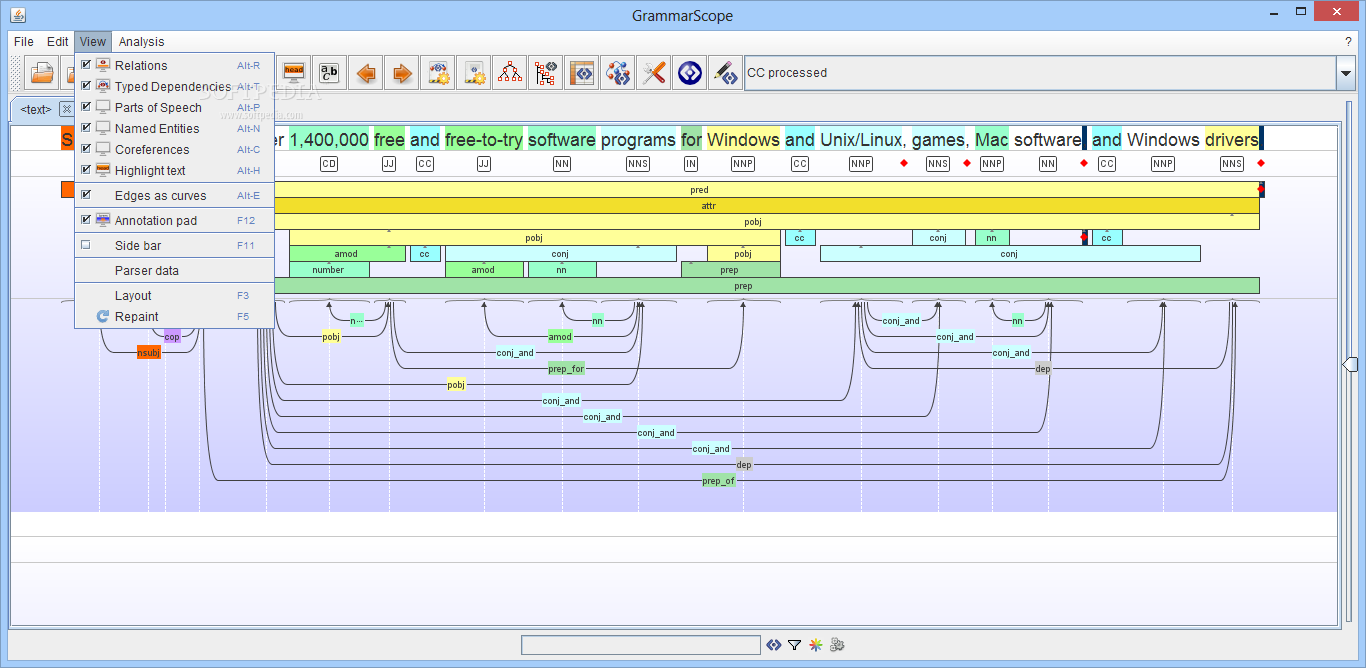Click the 'prep_of' dependency label
This screenshot has height=668, width=1366.
click(718, 480)
